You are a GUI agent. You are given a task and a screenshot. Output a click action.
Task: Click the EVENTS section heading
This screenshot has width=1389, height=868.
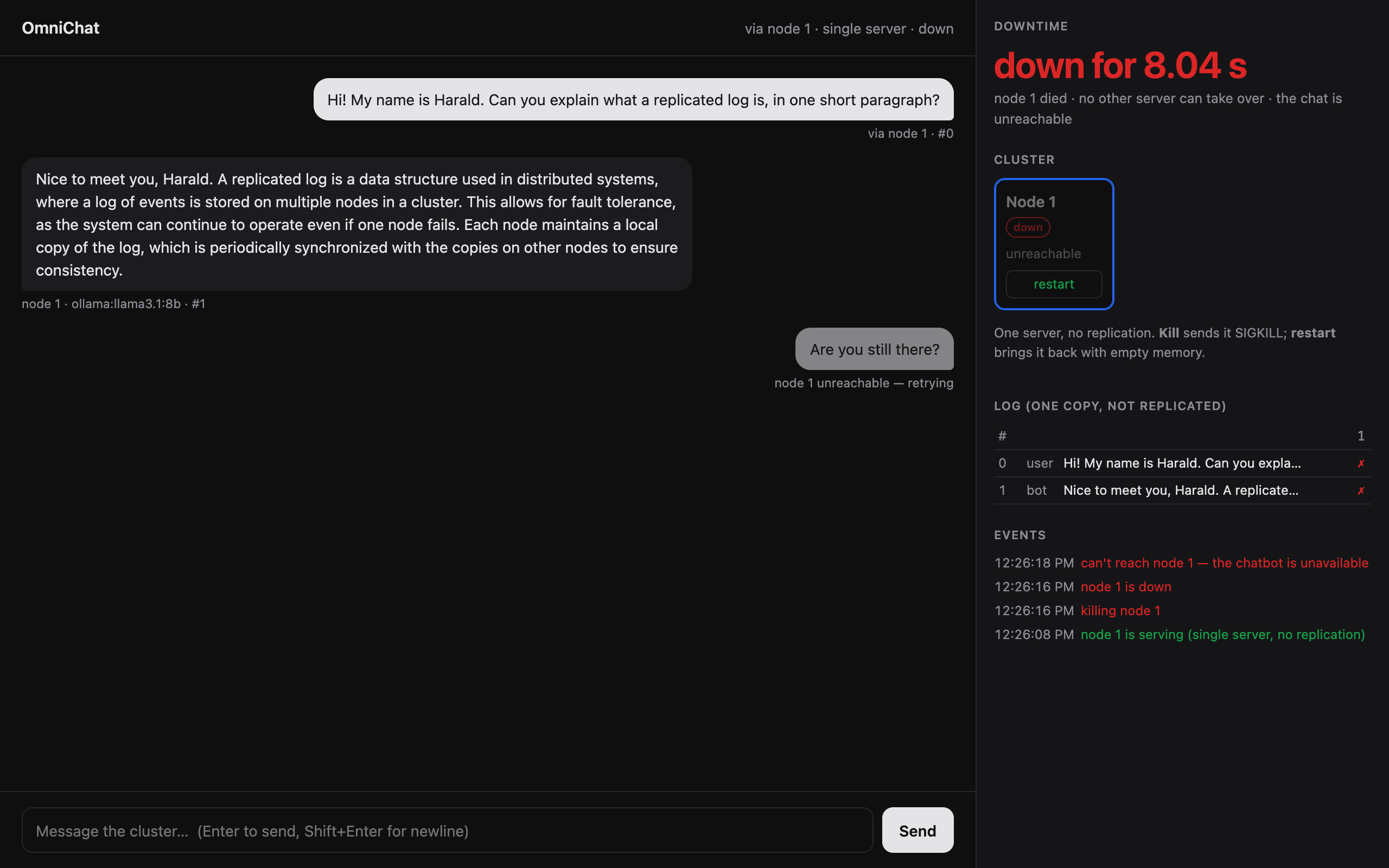(x=1020, y=535)
